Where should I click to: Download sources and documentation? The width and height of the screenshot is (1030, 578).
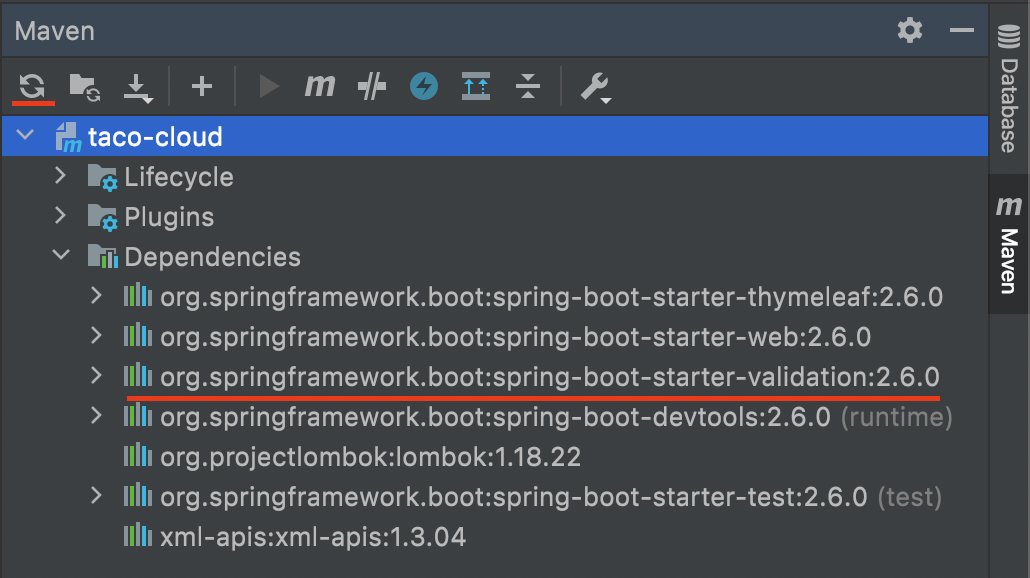click(138, 87)
